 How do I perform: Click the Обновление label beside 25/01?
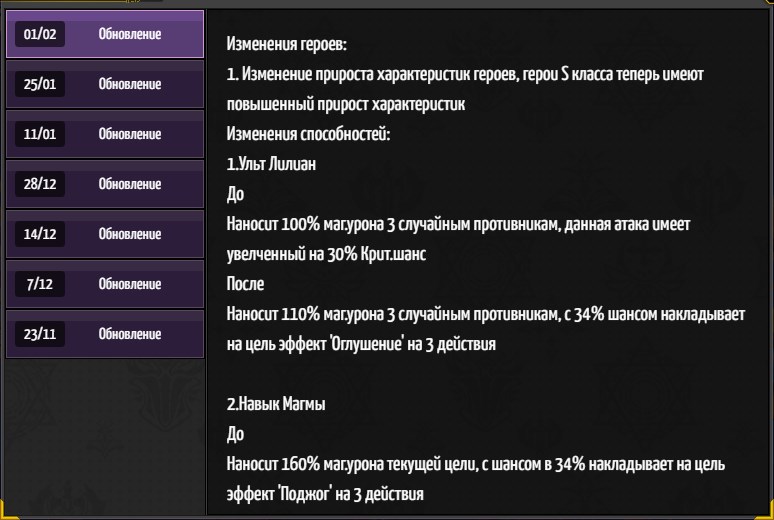click(x=130, y=84)
